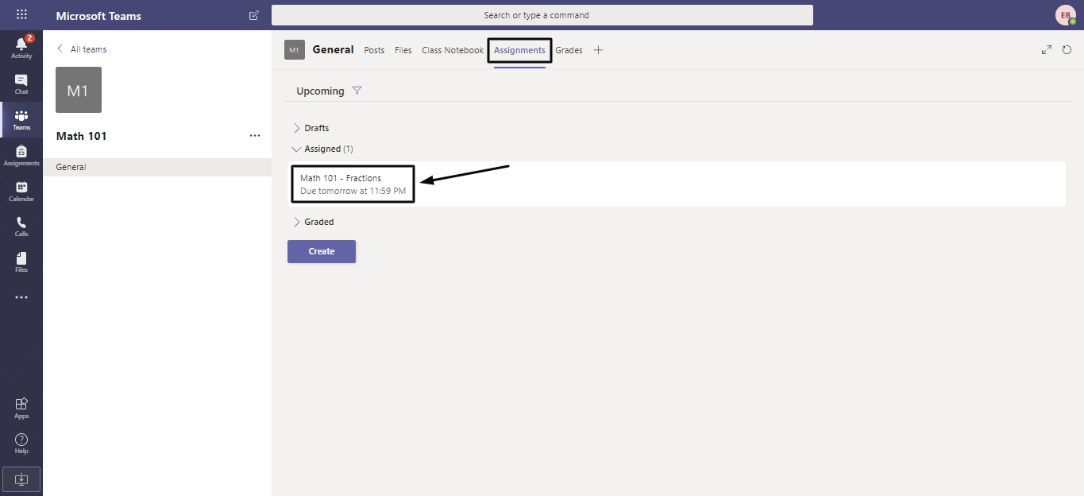
Task: Open the Activity feed bell icon
Action: point(21,48)
